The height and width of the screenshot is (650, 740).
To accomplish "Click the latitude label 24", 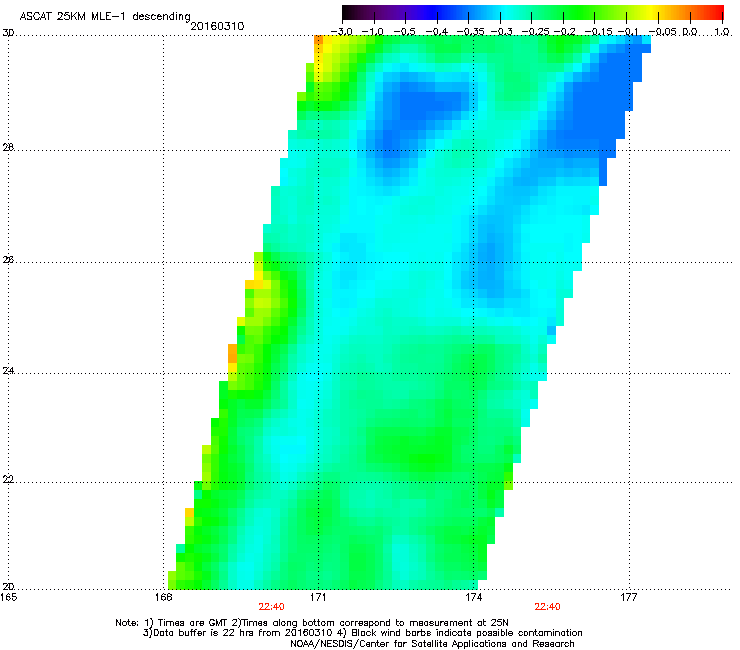I will pos(8,371).
